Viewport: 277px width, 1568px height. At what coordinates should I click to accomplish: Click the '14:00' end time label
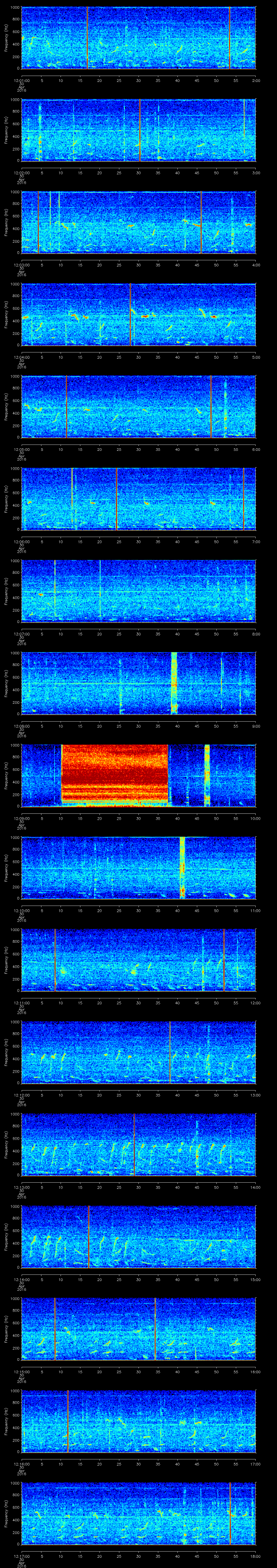click(255, 1186)
